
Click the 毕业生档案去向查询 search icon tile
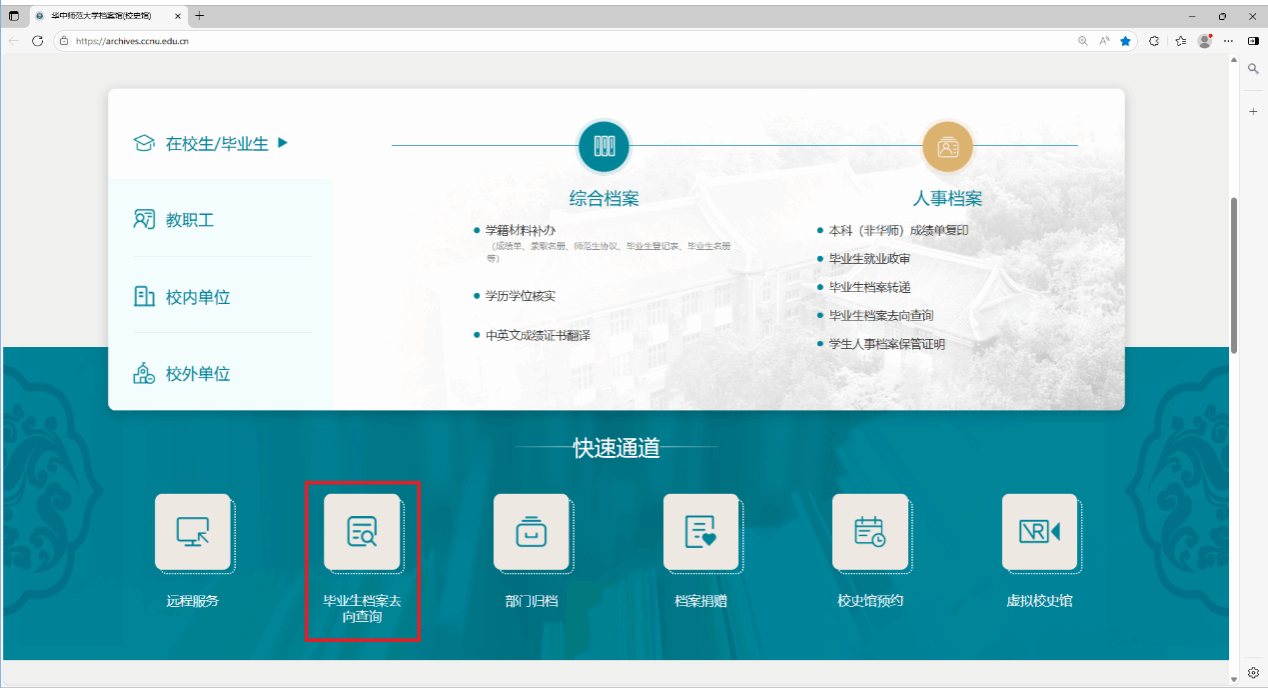click(x=362, y=532)
